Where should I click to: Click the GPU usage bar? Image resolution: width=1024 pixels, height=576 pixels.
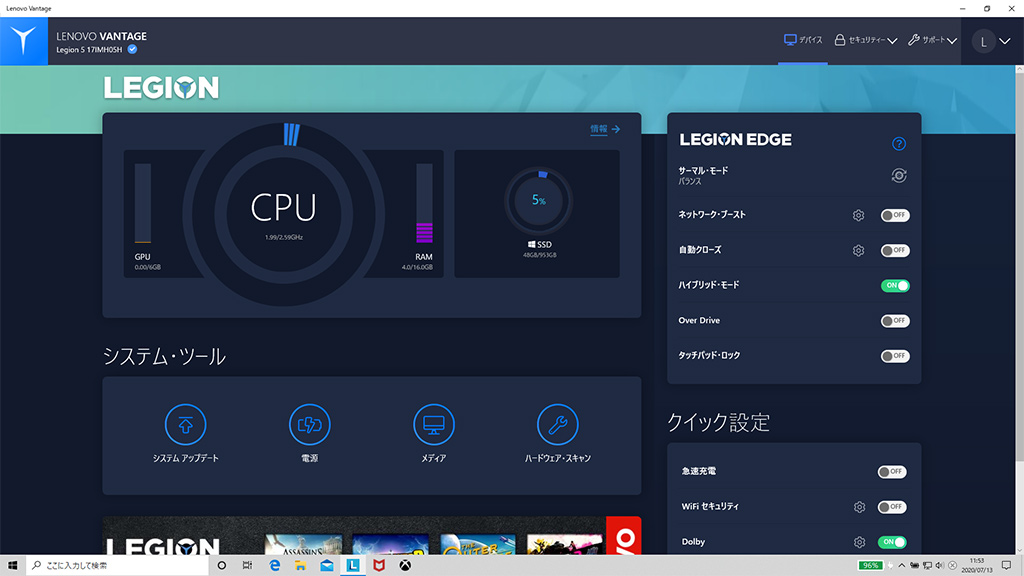(x=143, y=203)
